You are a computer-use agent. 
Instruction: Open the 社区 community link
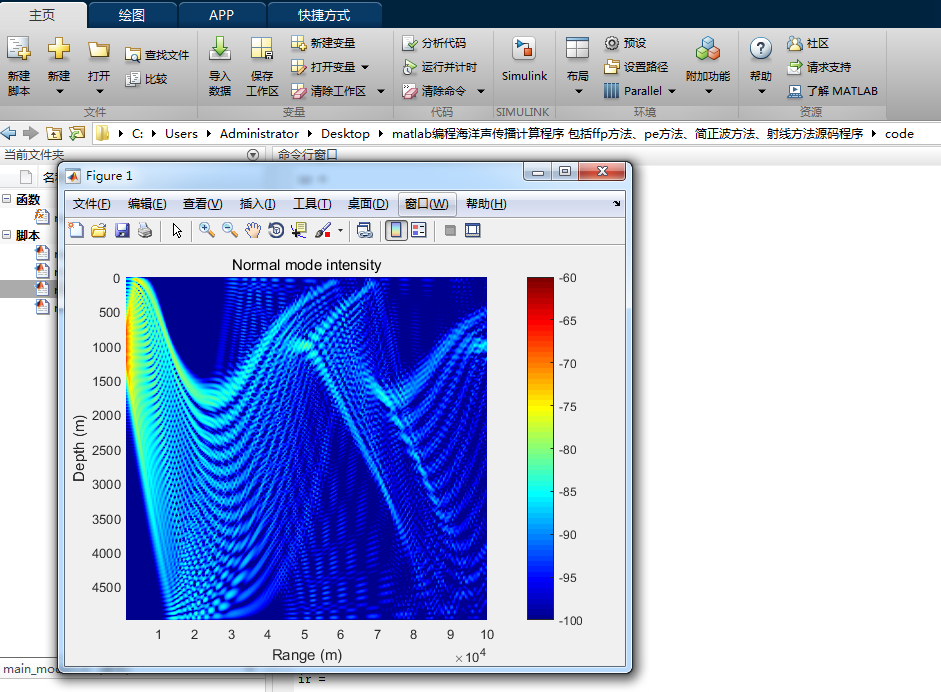click(x=808, y=43)
